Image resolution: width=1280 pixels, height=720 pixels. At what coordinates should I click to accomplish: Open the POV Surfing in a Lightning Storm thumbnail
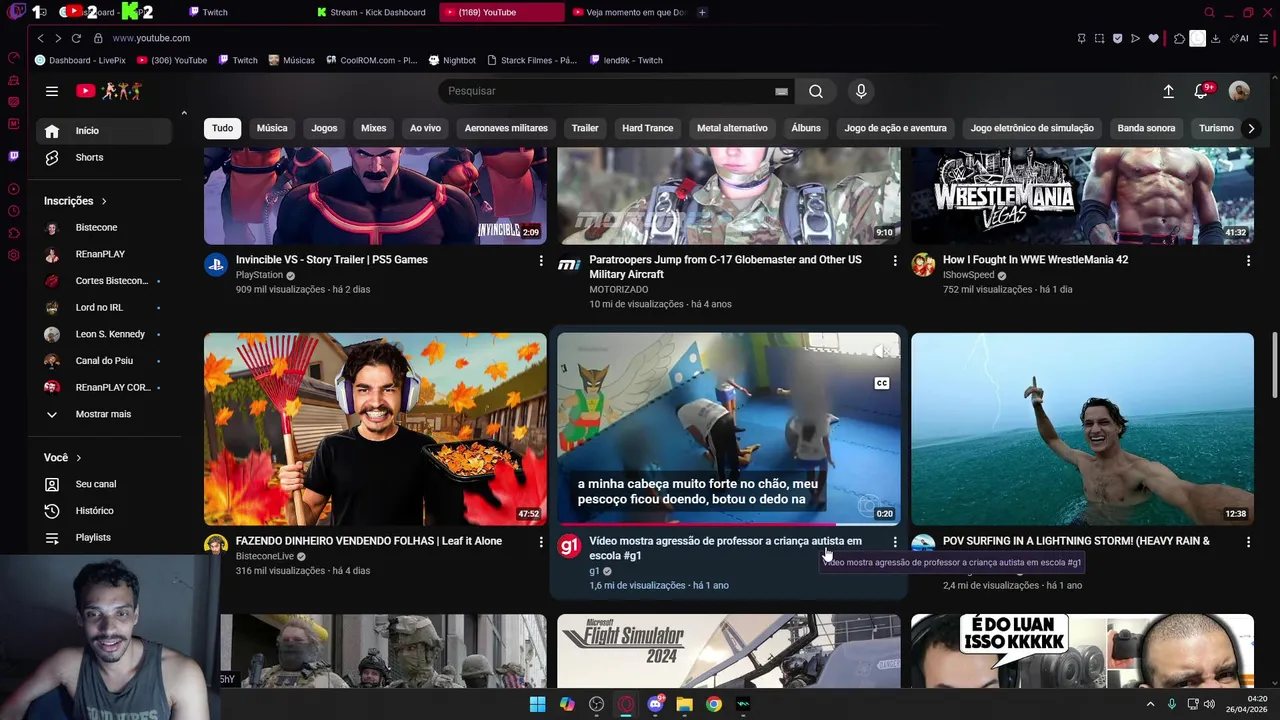tap(1082, 429)
